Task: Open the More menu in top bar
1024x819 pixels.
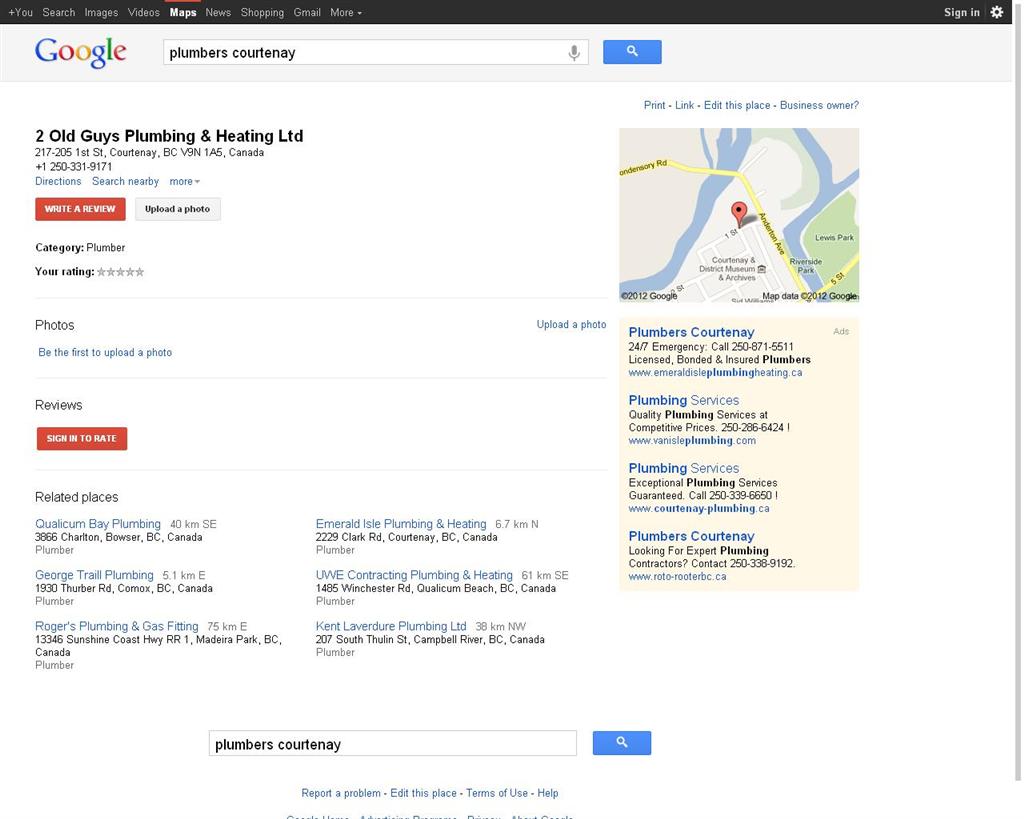Action: click(345, 12)
